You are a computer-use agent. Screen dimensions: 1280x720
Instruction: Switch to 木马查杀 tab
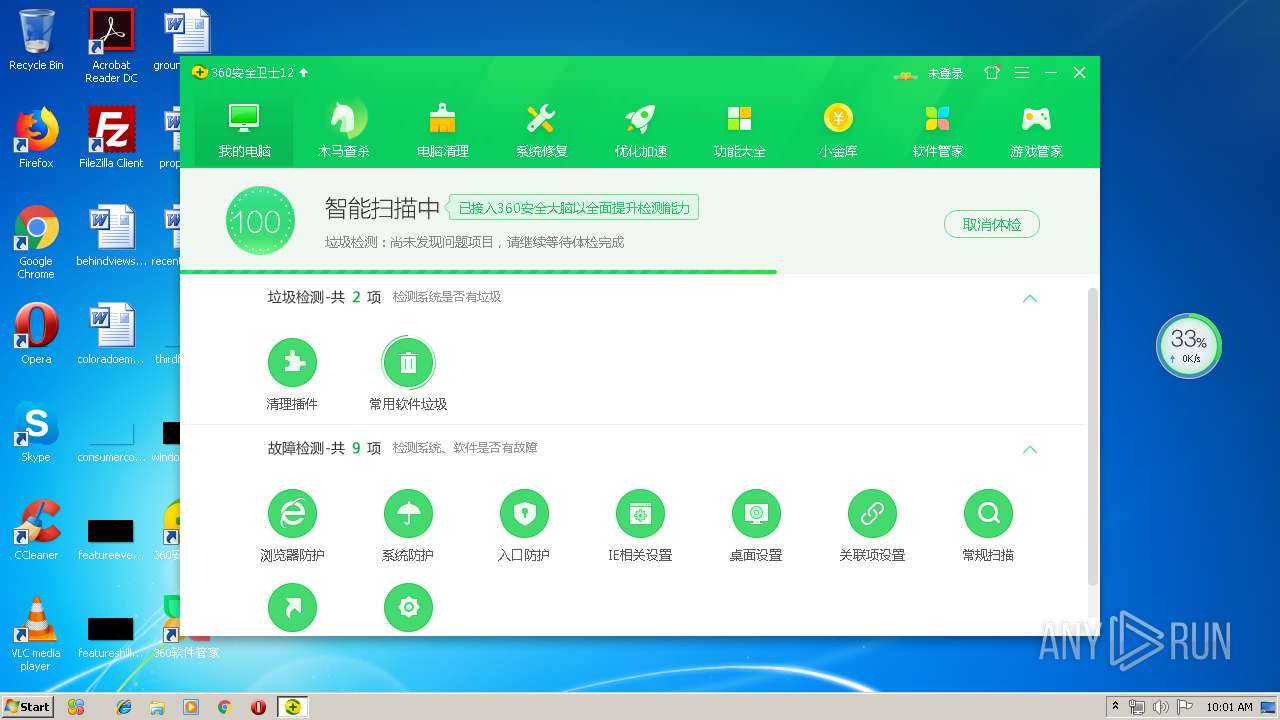pos(343,130)
